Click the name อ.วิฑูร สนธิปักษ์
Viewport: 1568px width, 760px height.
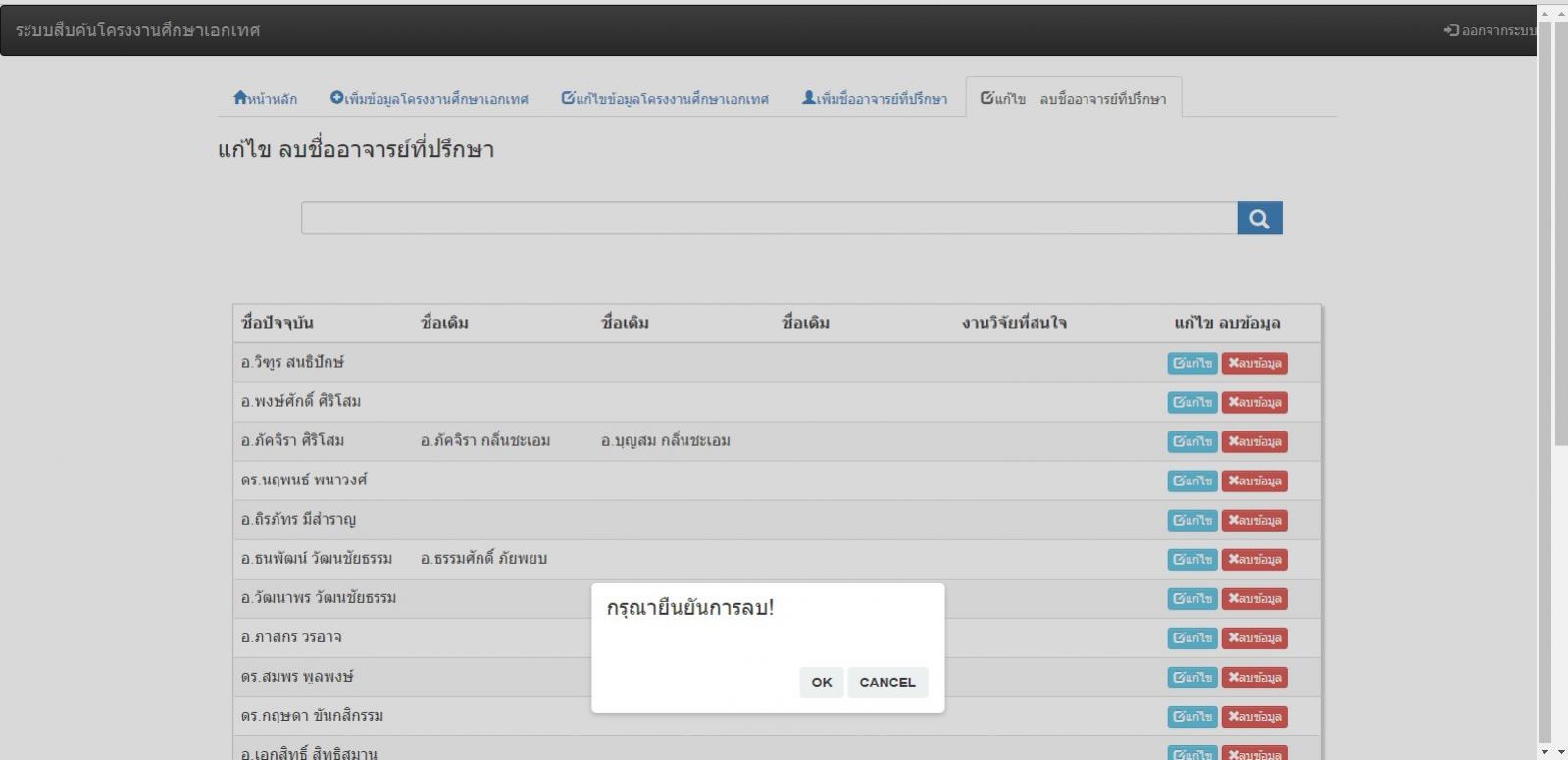click(x=292, y=362)
